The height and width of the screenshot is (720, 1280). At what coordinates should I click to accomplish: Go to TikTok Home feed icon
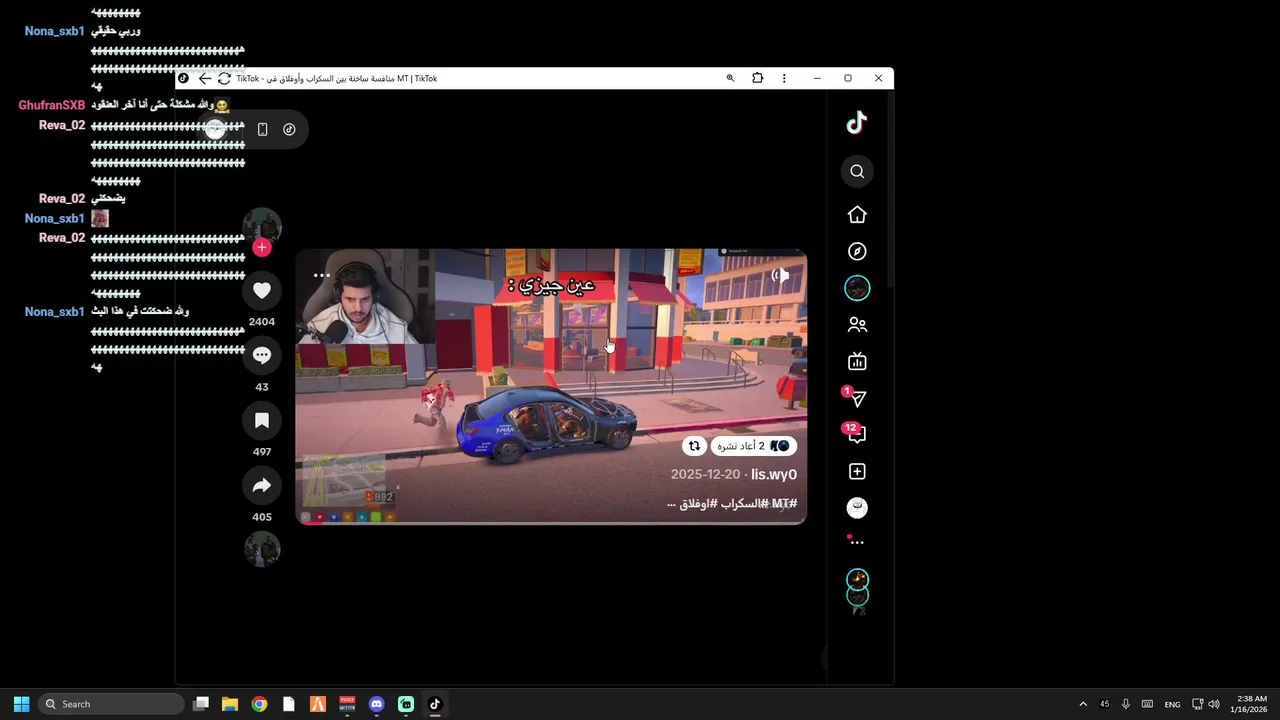857,215
